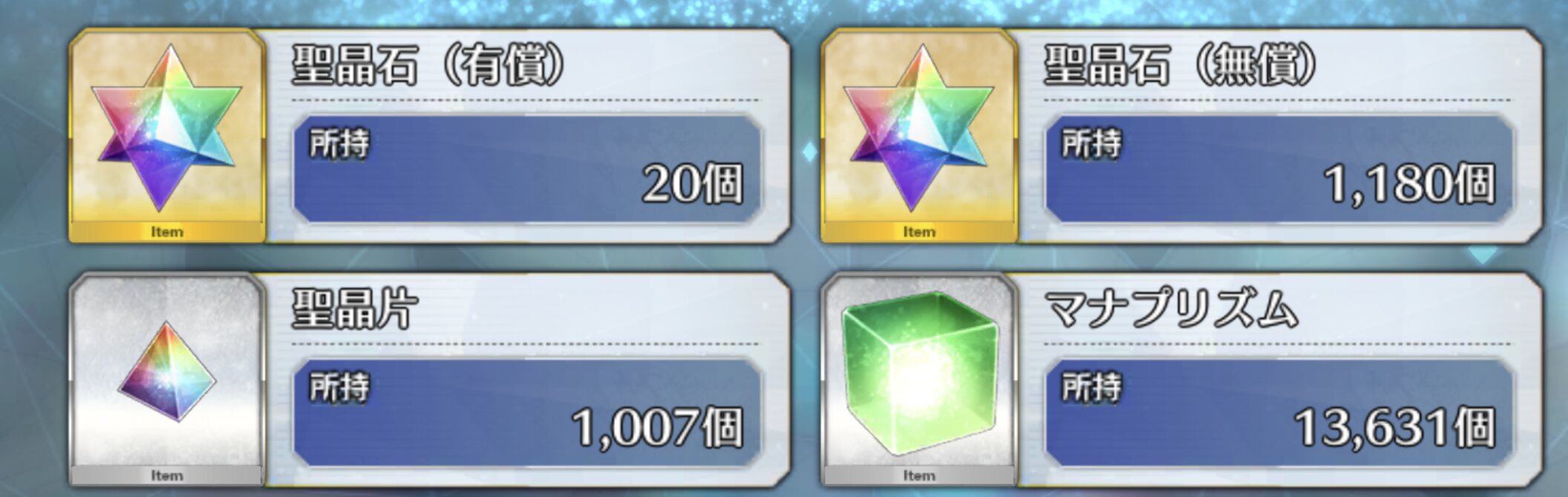Viewport: 1568px width, 497px height.
Task: Tap the 所持 label in 聖晶片 panel
Action: click(339, 387)
